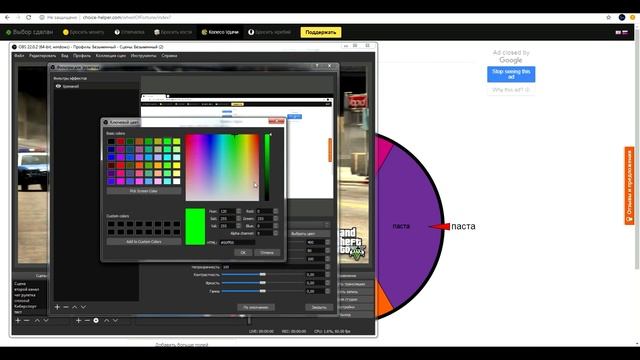Click the Hue value field
Viewport: 640px width, 360px height.
coord(227,211)
